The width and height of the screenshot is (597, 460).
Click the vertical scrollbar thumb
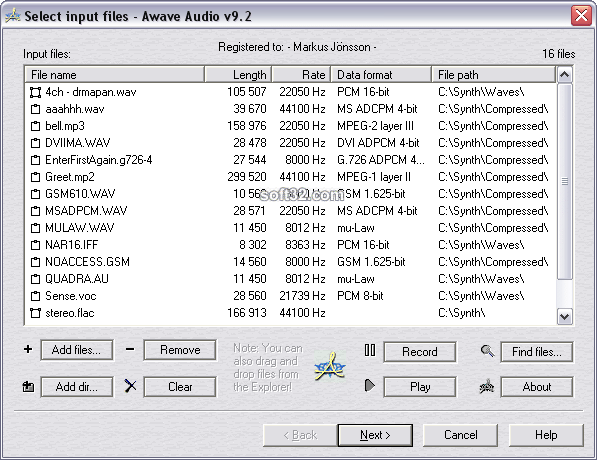click(564, 182)
